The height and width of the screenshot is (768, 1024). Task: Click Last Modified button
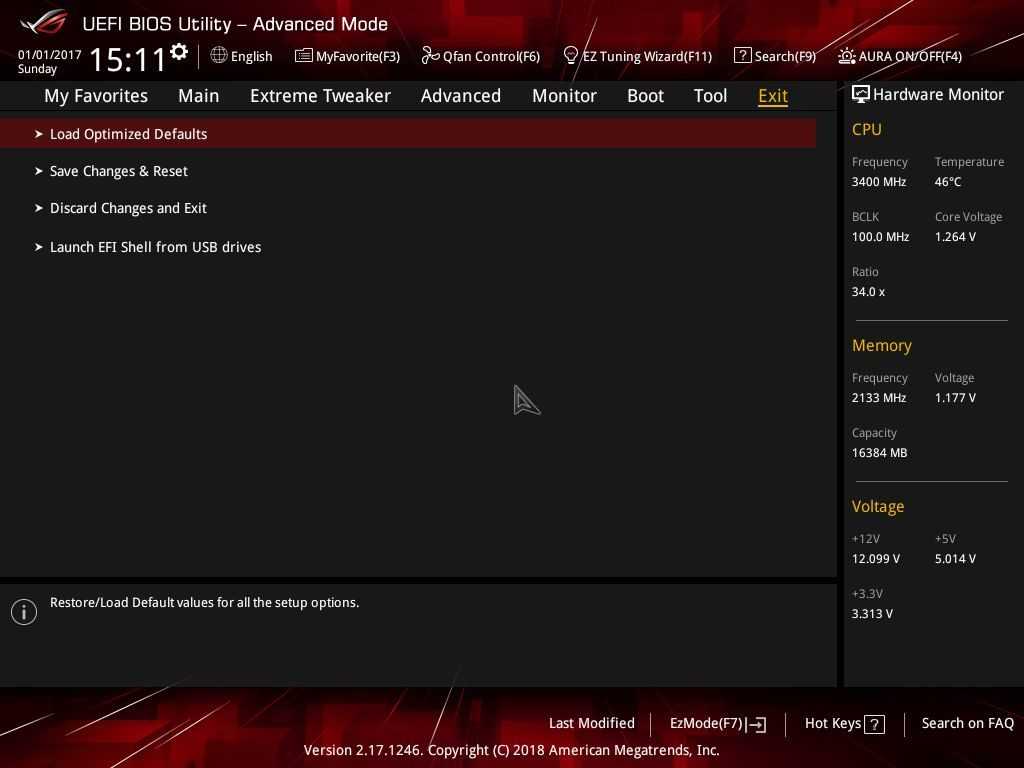591,724
